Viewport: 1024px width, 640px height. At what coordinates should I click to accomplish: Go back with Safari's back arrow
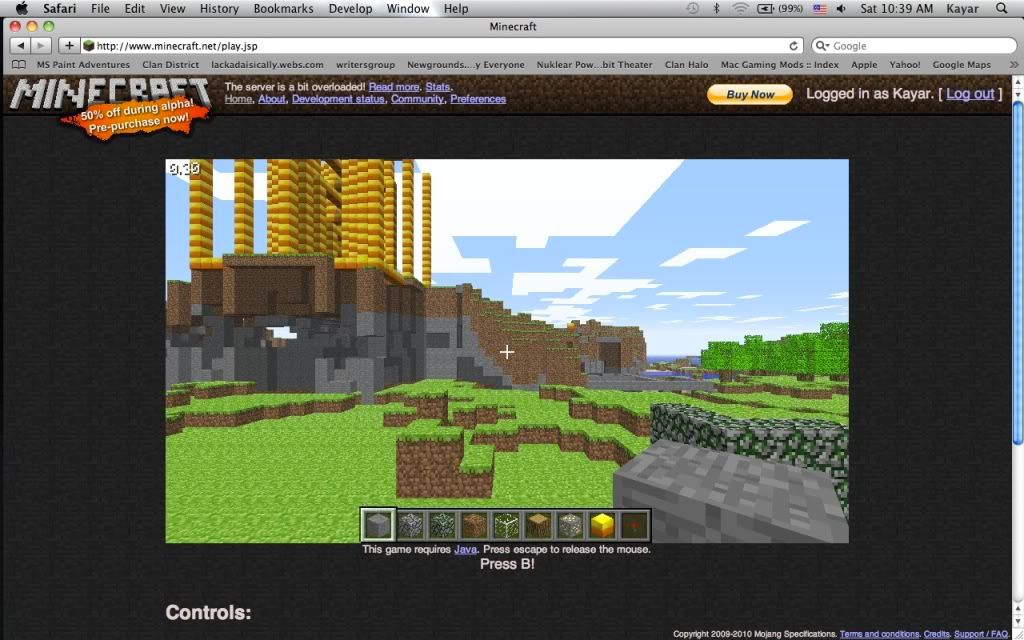pyautogui.click(x=20, y=46)
